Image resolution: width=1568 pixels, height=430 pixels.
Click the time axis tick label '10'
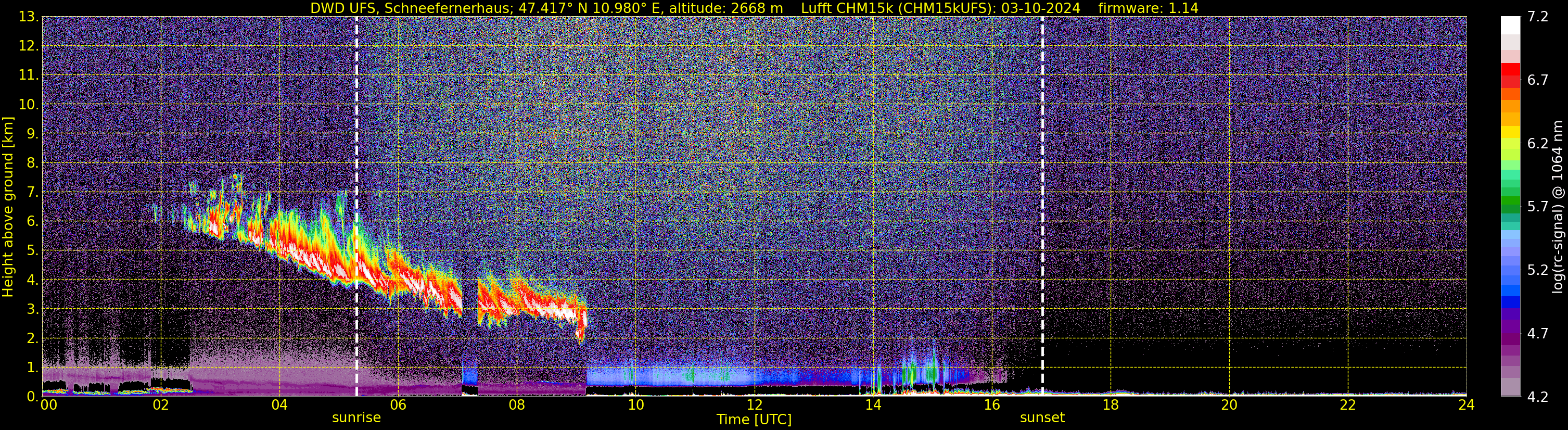[x=635, y=405]
